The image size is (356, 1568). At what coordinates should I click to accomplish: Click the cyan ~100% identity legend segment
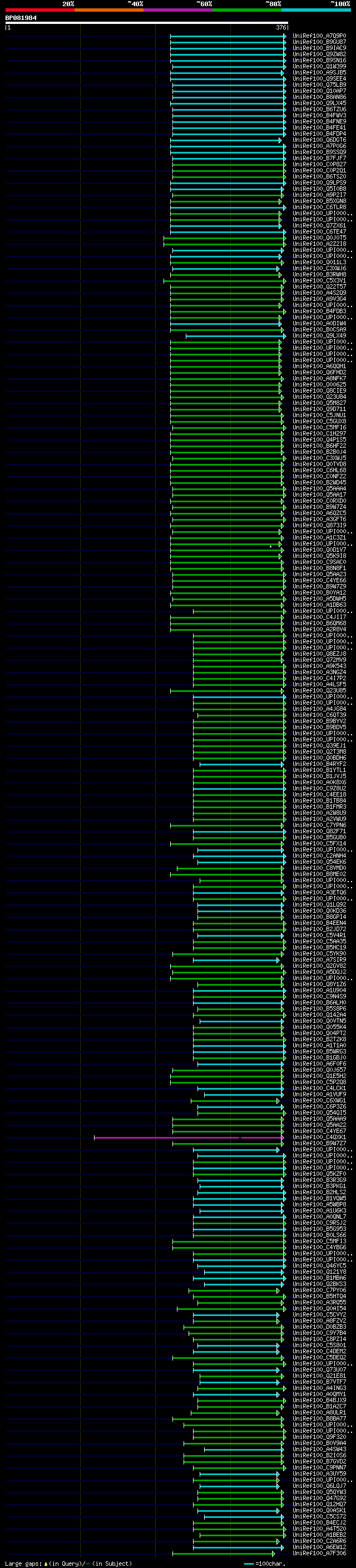click(x=316, y=11)
